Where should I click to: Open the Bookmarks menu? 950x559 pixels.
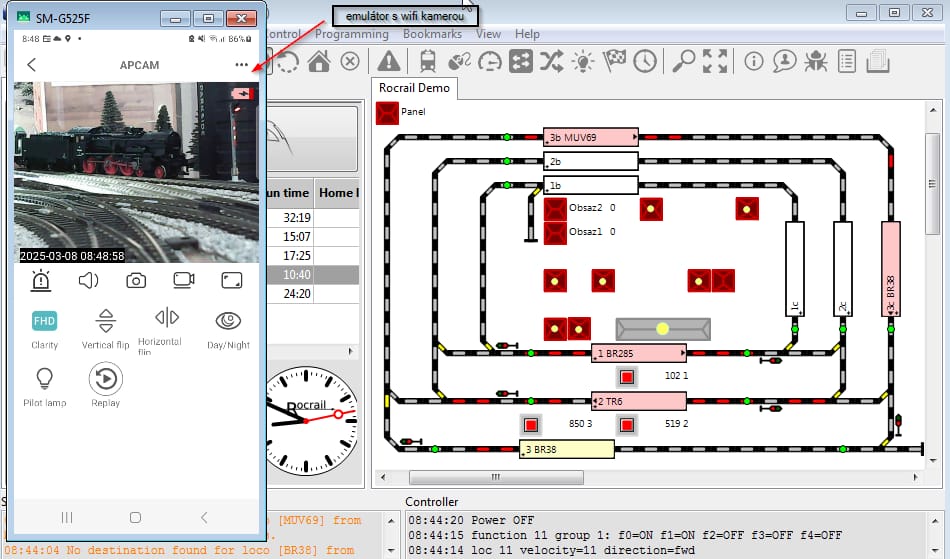pyautogui.click(x=432, y=34)
